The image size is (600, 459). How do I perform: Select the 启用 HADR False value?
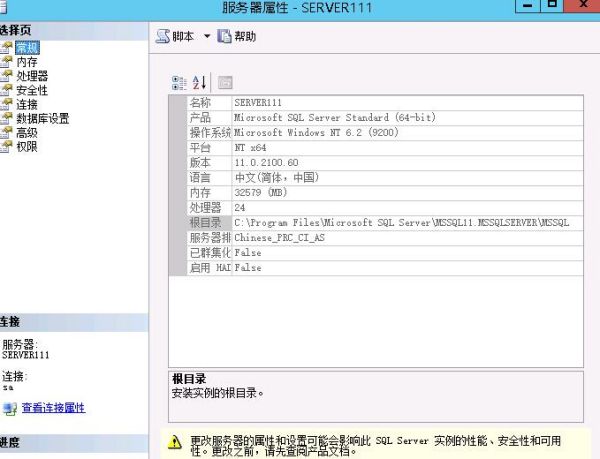pyautogui.click(x=408, y=268)
